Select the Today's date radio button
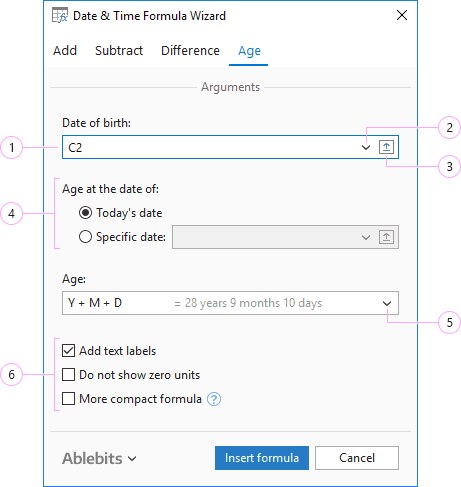Viewport: 461px width, 487px height. pyautogui.click(x=85, y=213)
